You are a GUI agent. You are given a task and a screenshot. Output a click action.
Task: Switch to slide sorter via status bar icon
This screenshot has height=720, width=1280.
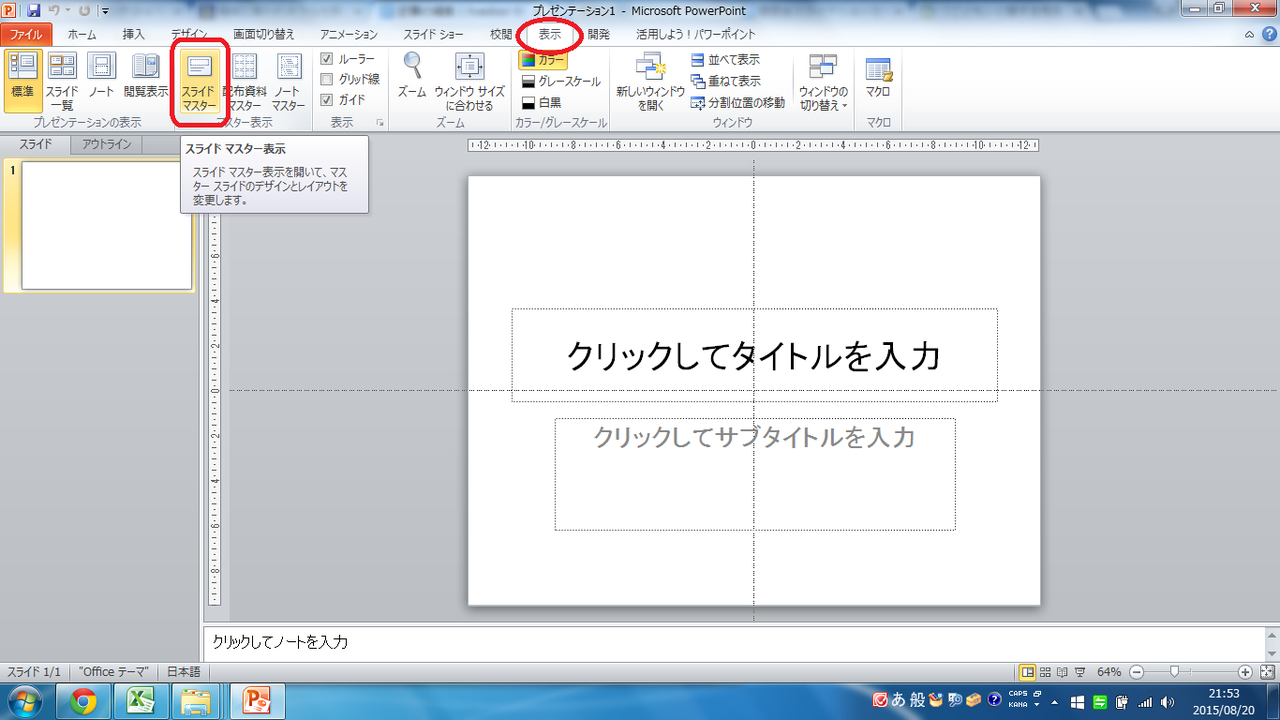(x=1045, y=672)
